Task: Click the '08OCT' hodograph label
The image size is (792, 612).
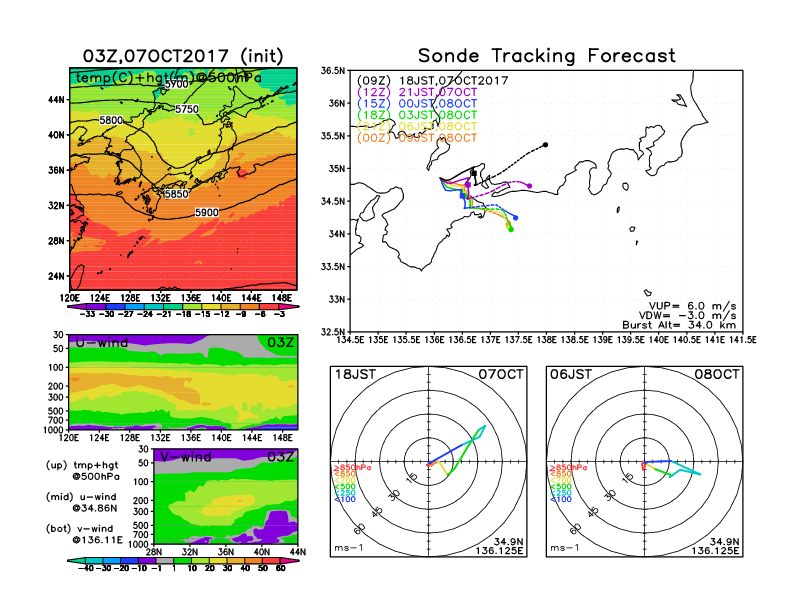Action: 717,375
